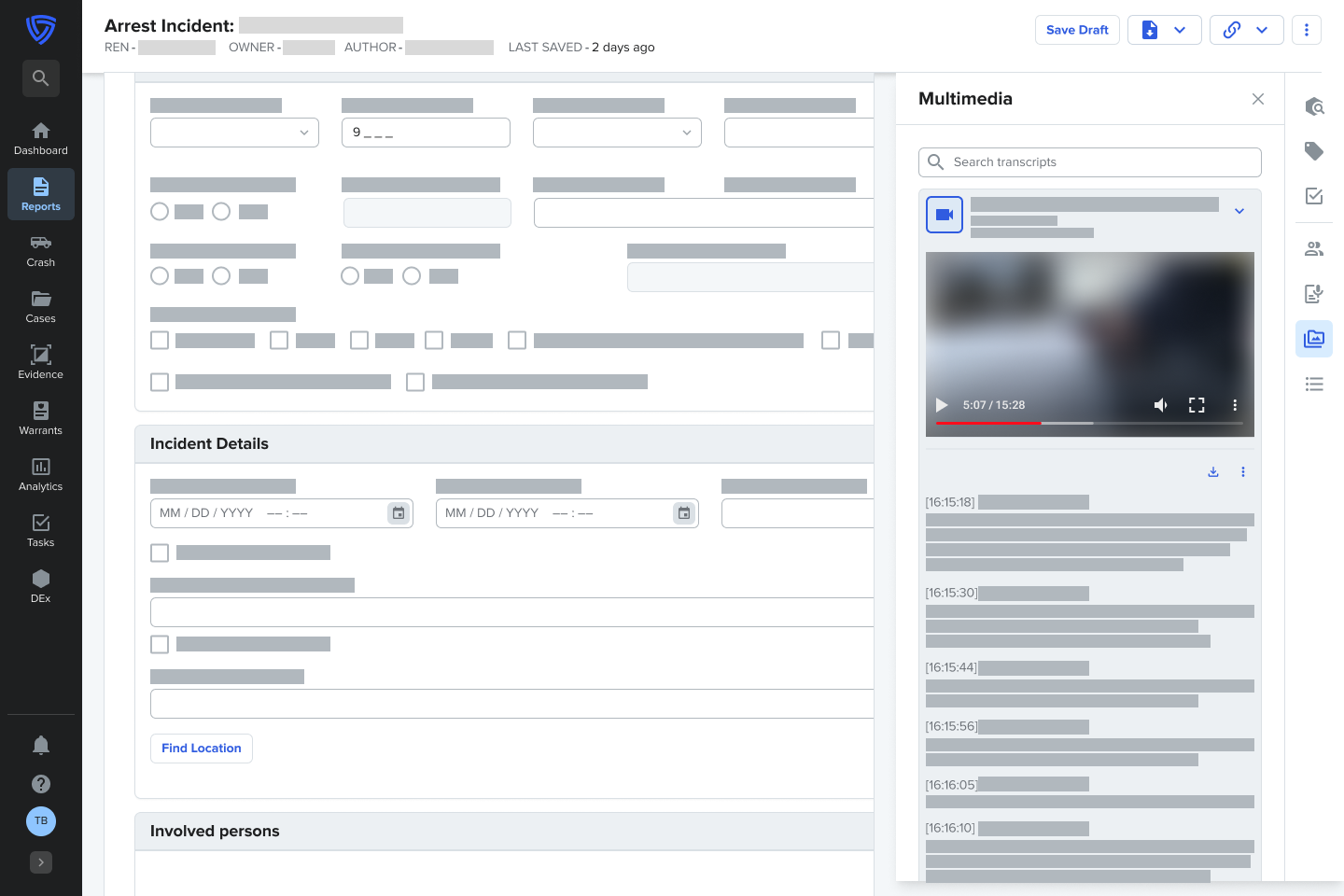Download the transcript using download icon
This screenshot has height=896, width=1344.
1213,472
